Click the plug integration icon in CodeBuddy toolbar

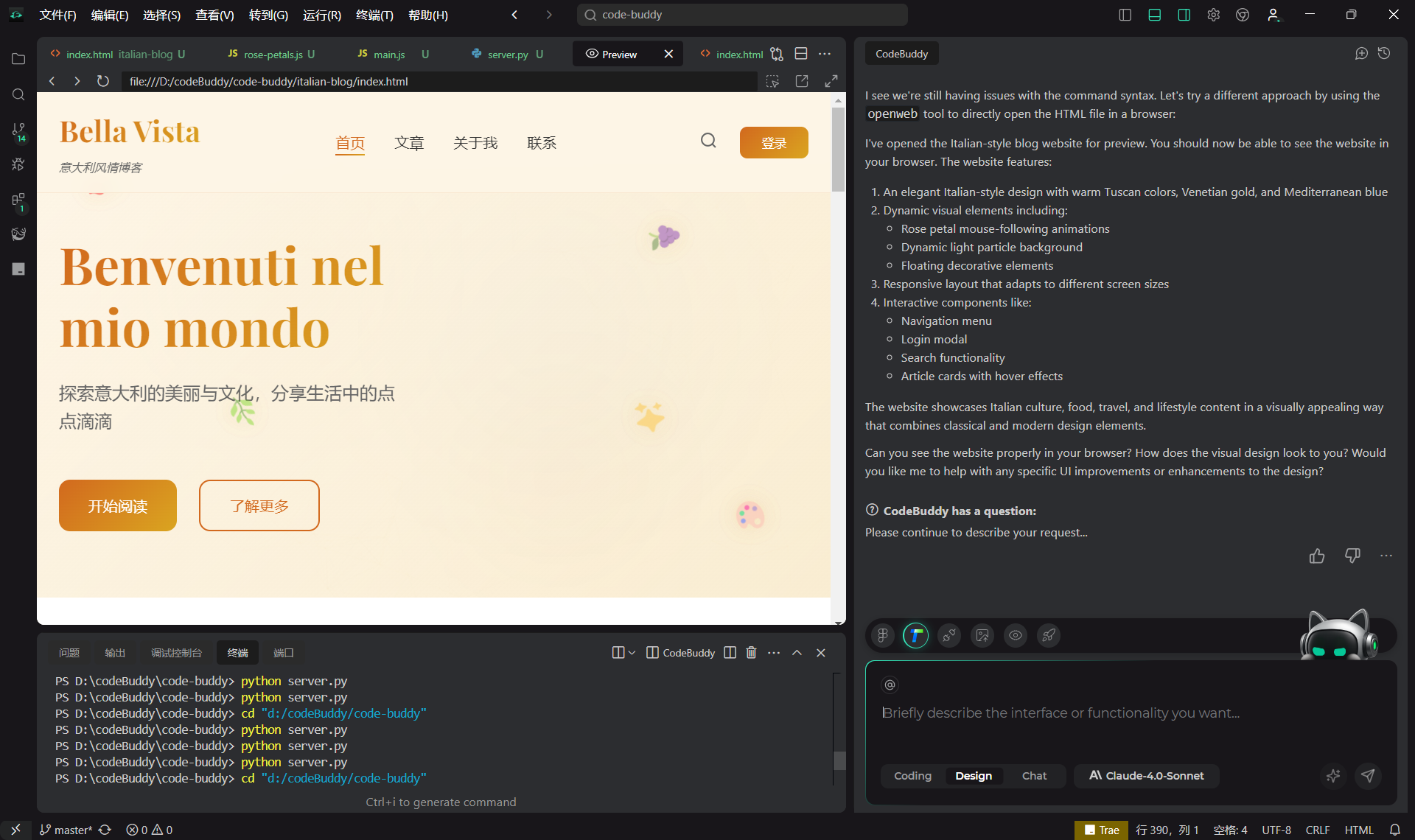pyautogui.click(x=949, y=635)
